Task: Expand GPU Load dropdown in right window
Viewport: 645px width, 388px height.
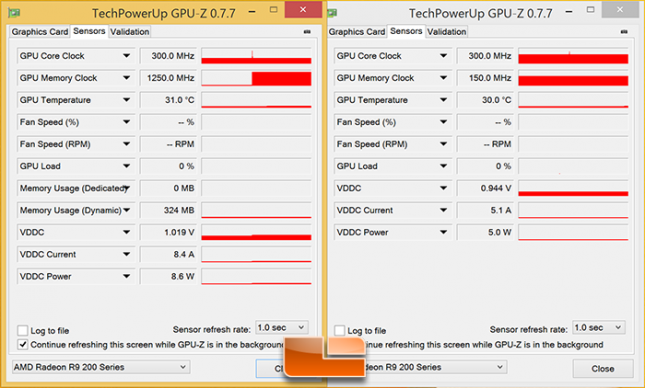Action: [443, 166]
